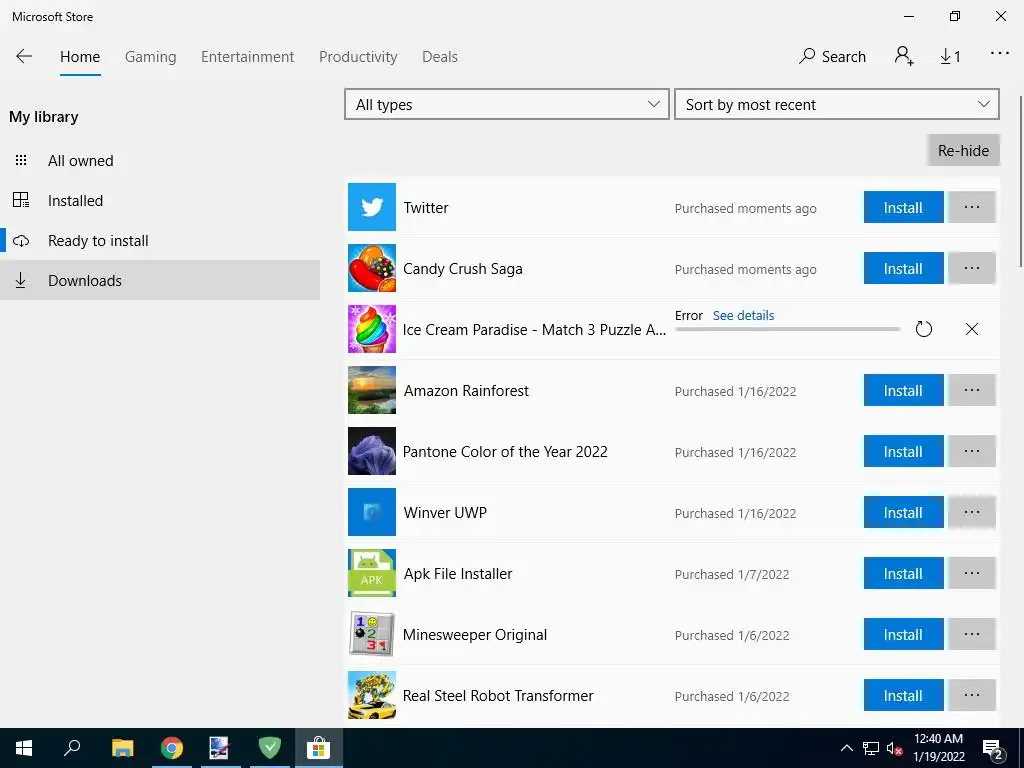Select Downloads in My library
Image resolution: width=1024 pixels, height=768 pixels.
(160, 280)
